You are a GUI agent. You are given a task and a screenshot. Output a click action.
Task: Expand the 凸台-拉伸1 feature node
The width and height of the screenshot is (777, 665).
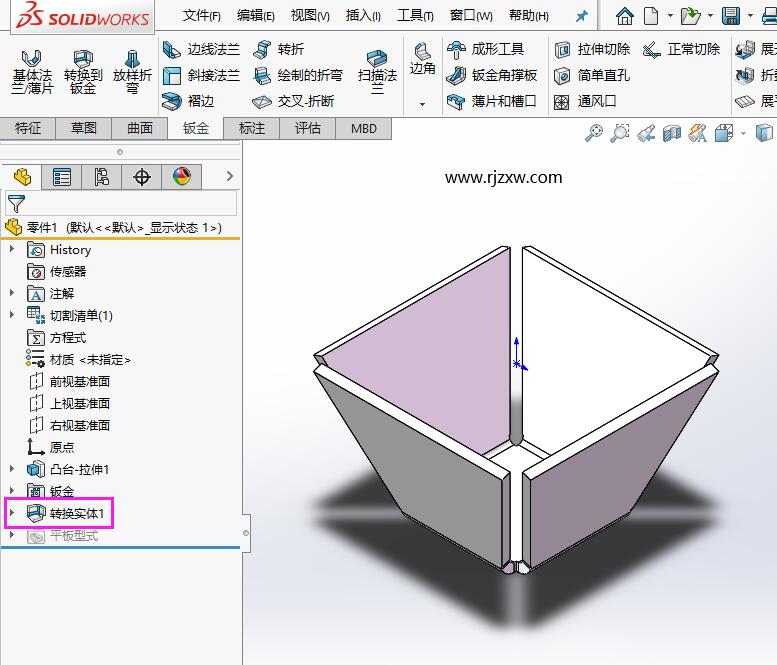12,468
